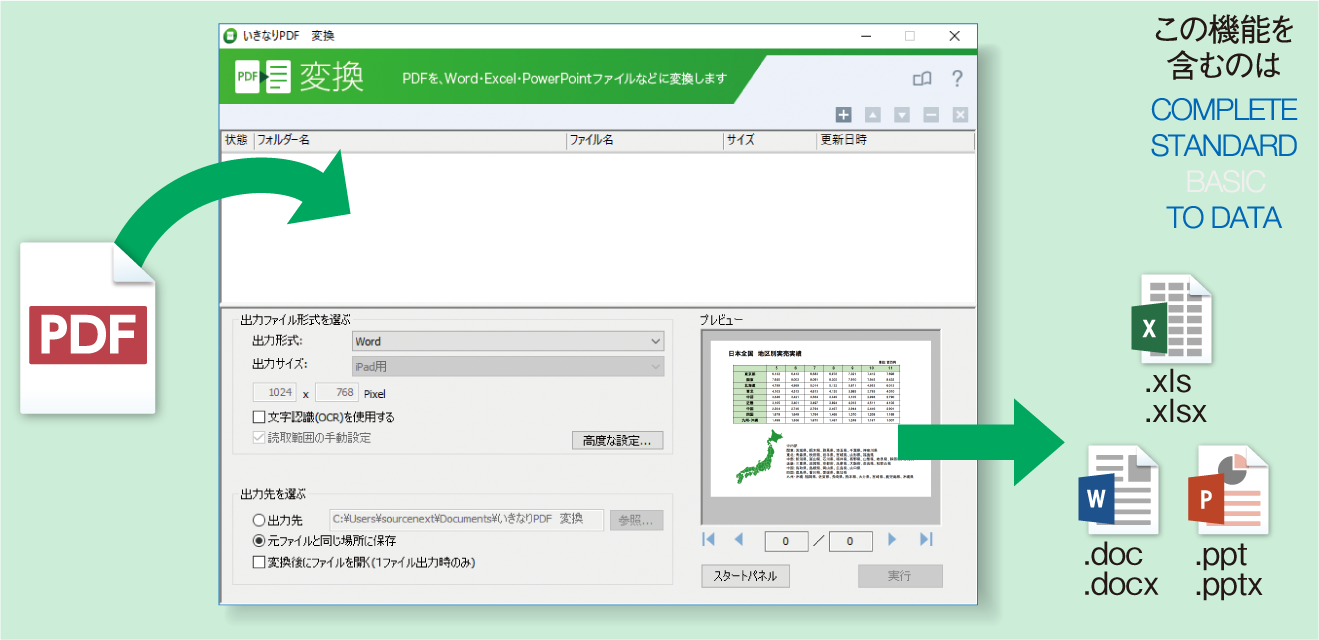The image size is (1319, 640).
Task: Open the manual book icon
Action: pos(922,78)
